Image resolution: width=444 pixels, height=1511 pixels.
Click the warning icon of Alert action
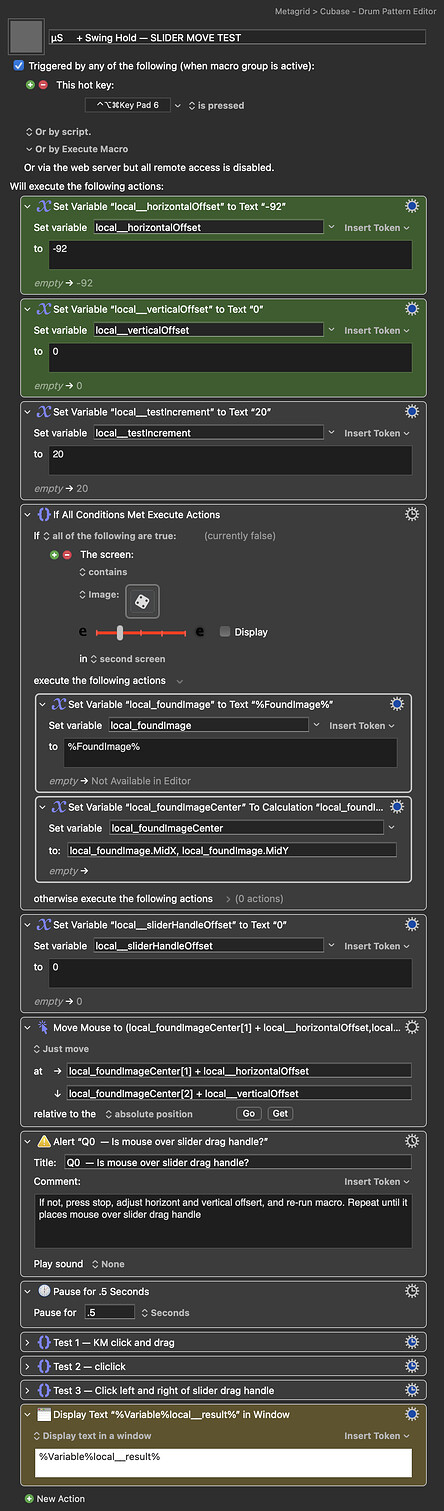click(43, 1142)
